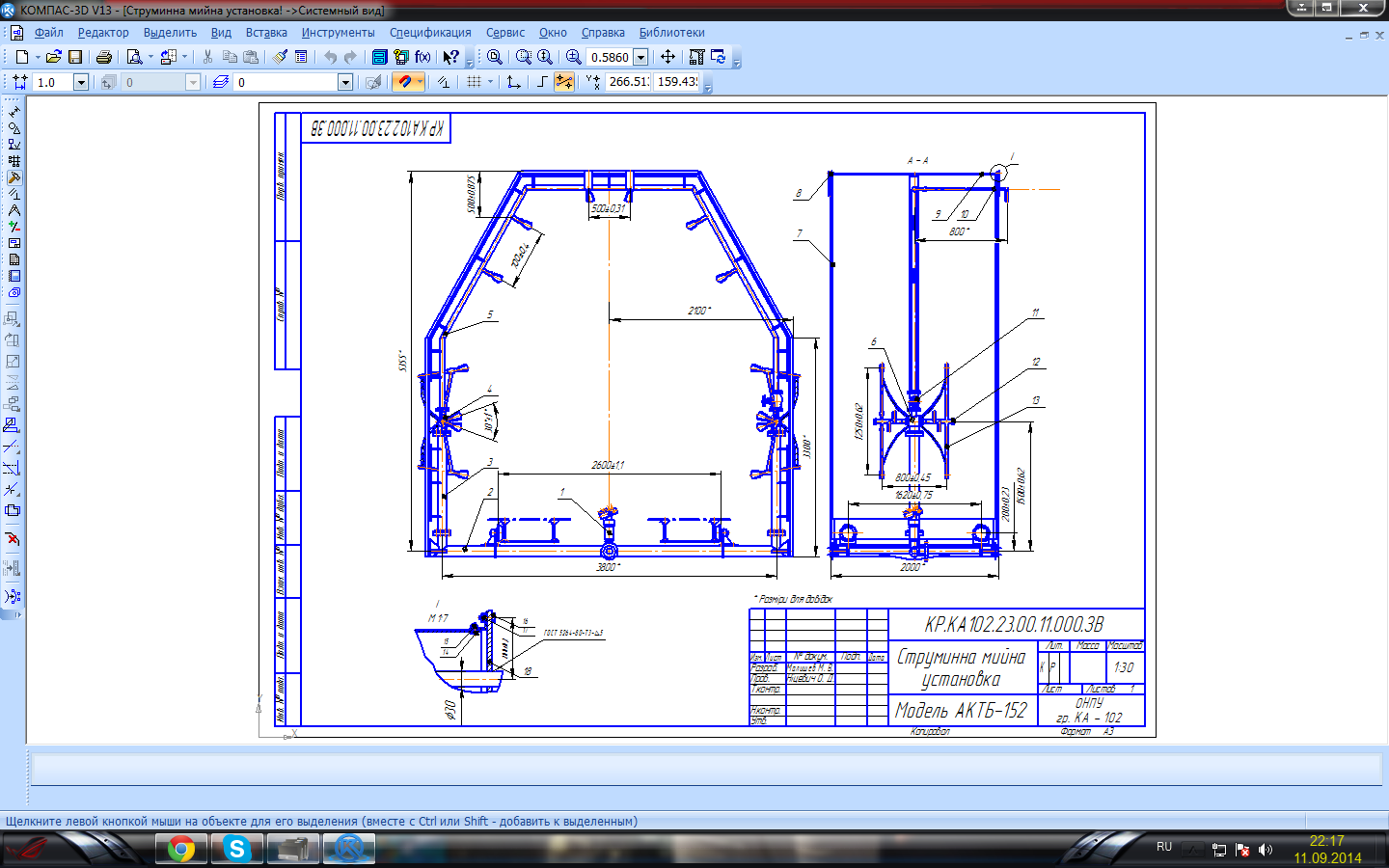Click the red delete tool in left panel
The height and width of the screenshot is (868, 1389).
[13, 539]
